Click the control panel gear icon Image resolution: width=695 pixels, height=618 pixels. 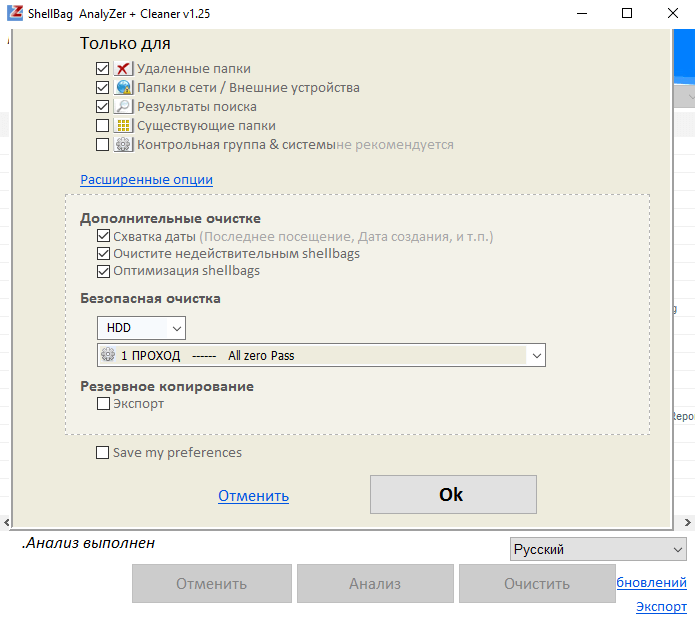[123, 145]
